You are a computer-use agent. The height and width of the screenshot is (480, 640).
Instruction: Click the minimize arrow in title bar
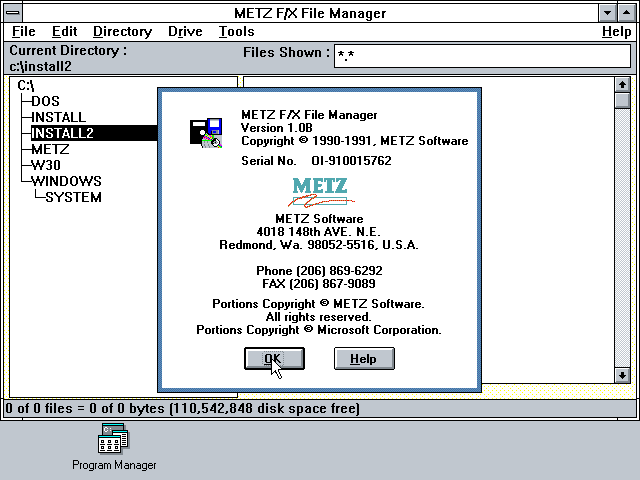[607, 13]
